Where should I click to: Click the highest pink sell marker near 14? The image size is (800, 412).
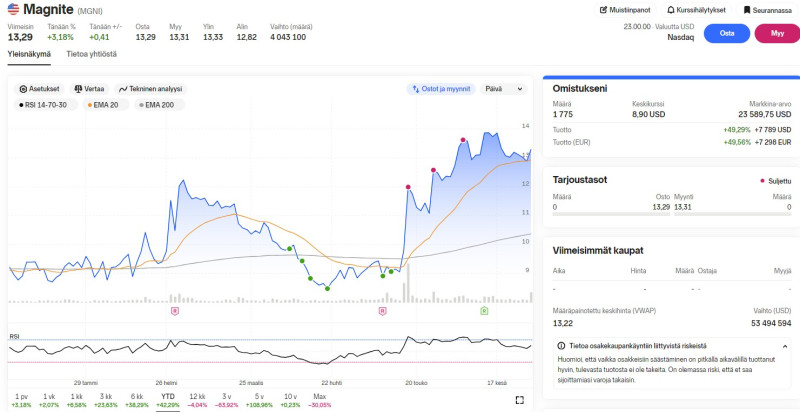click(x=463, y=140)
